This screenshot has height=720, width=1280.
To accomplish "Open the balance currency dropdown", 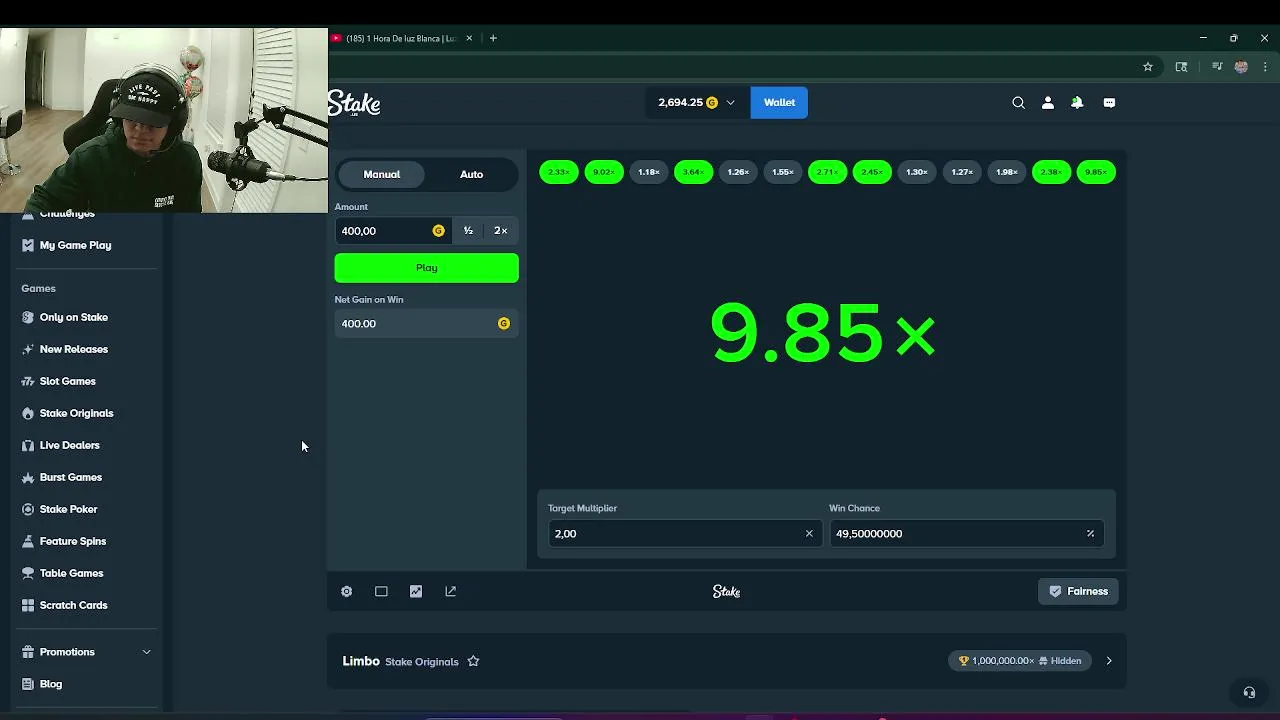I will pyautogui.click(x=730, y=102).
